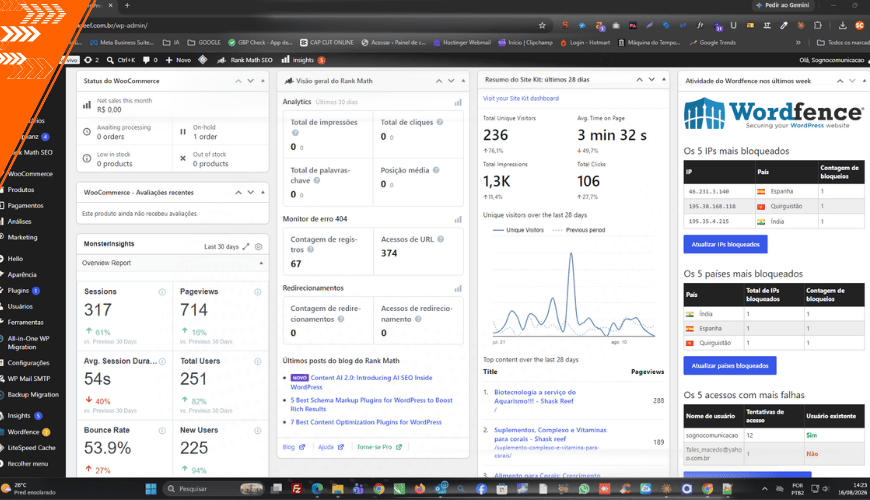The width and height of the screenshot is (870, 500).
Task: Click Recolher menu to collapse sidebar
Action: click(x=27, y=464)
